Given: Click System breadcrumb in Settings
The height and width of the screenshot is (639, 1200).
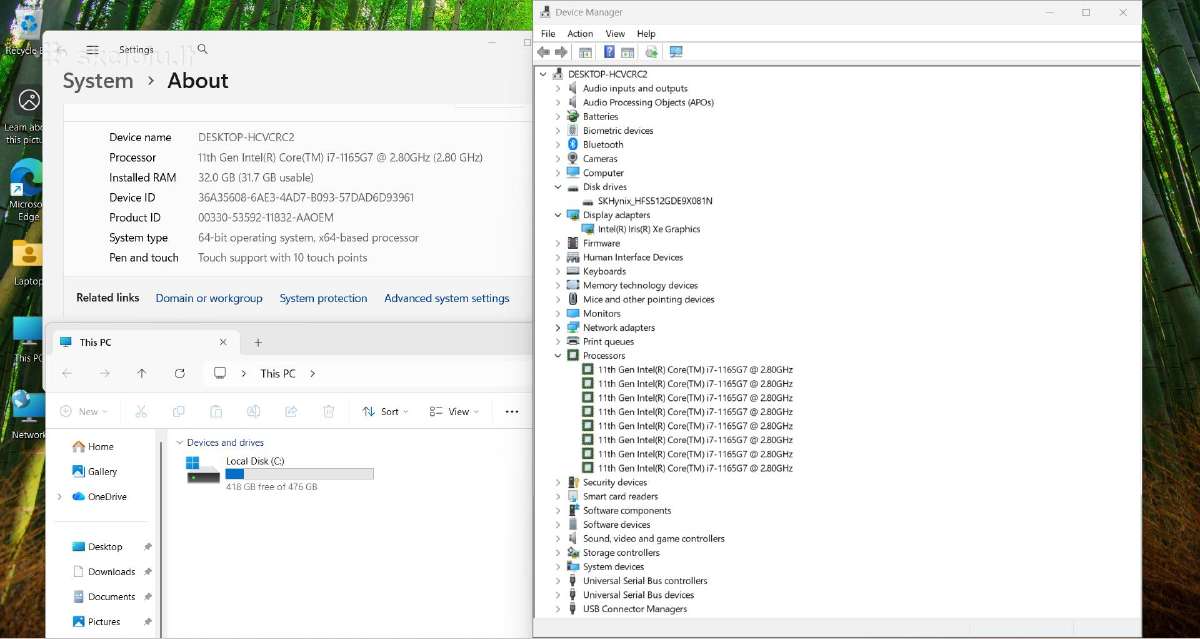Looking at the screenshot, I should point(98,81).
